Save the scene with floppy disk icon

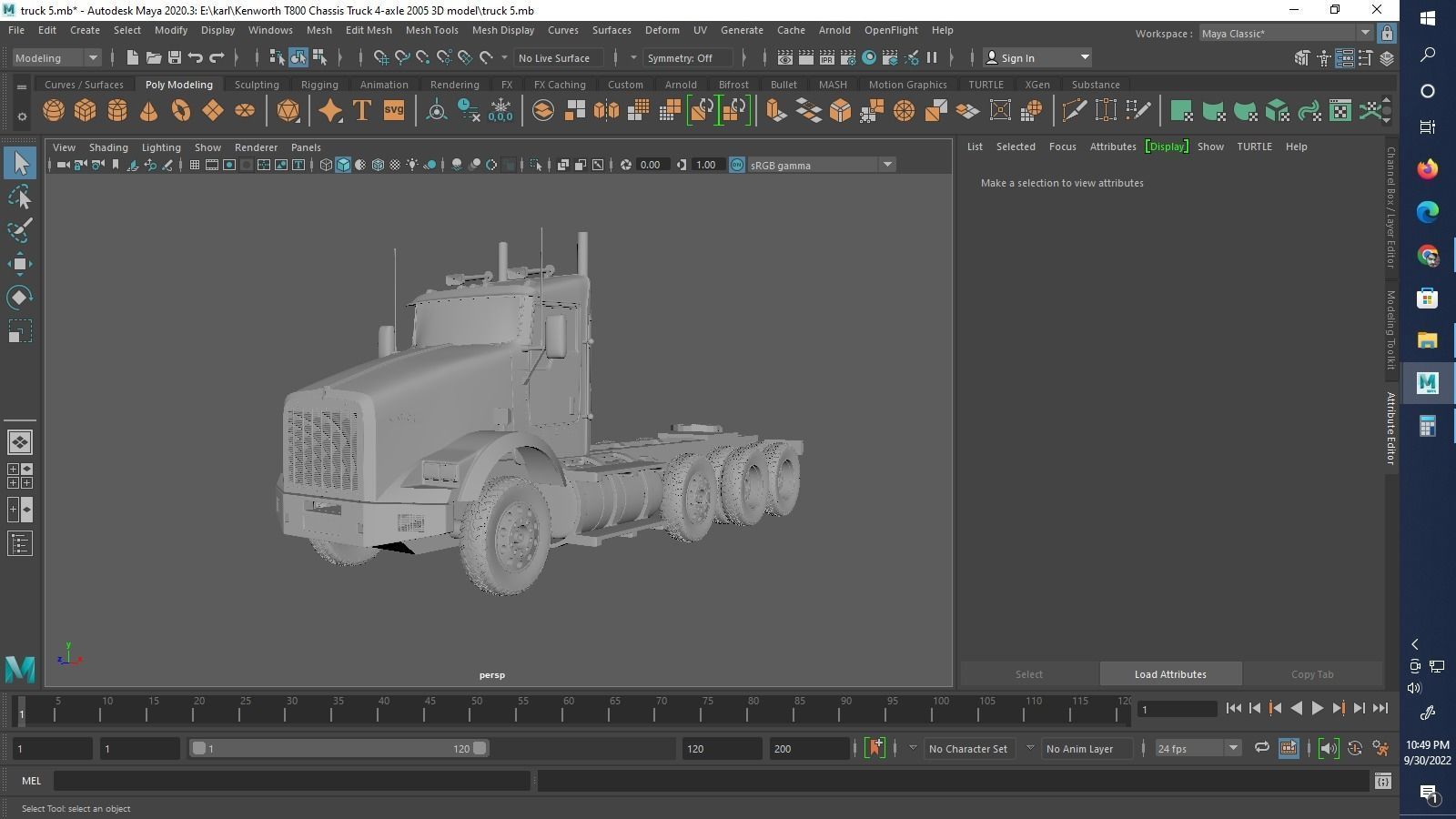click(x=175, y=57)
